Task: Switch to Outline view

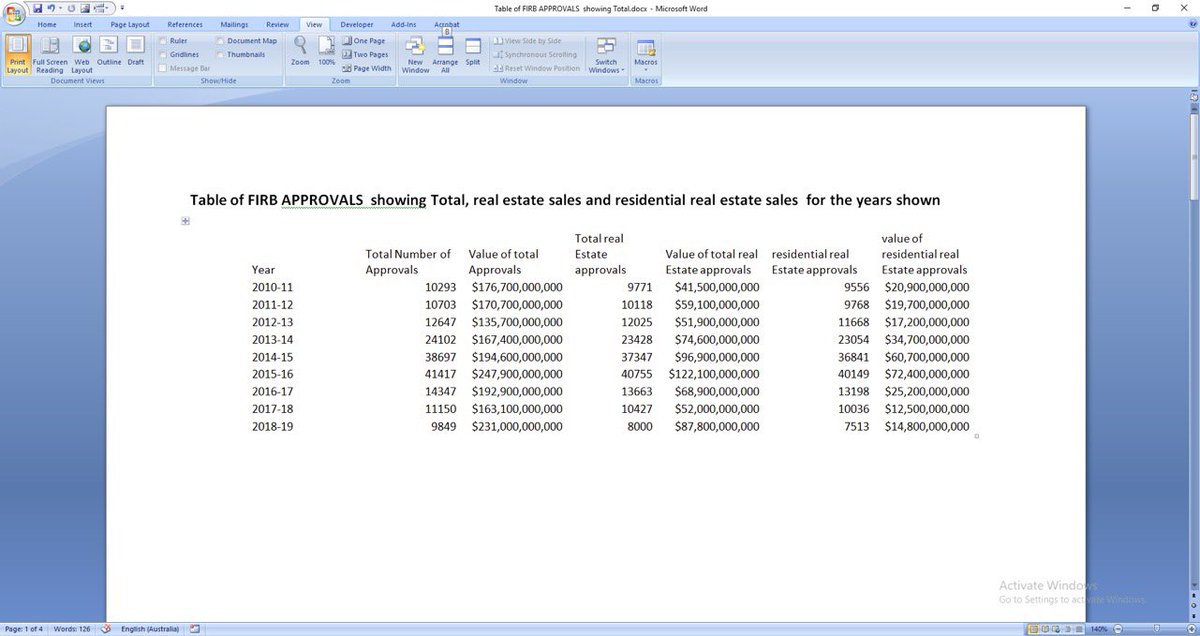Action: pyautogui.click(x=109, y=51)
